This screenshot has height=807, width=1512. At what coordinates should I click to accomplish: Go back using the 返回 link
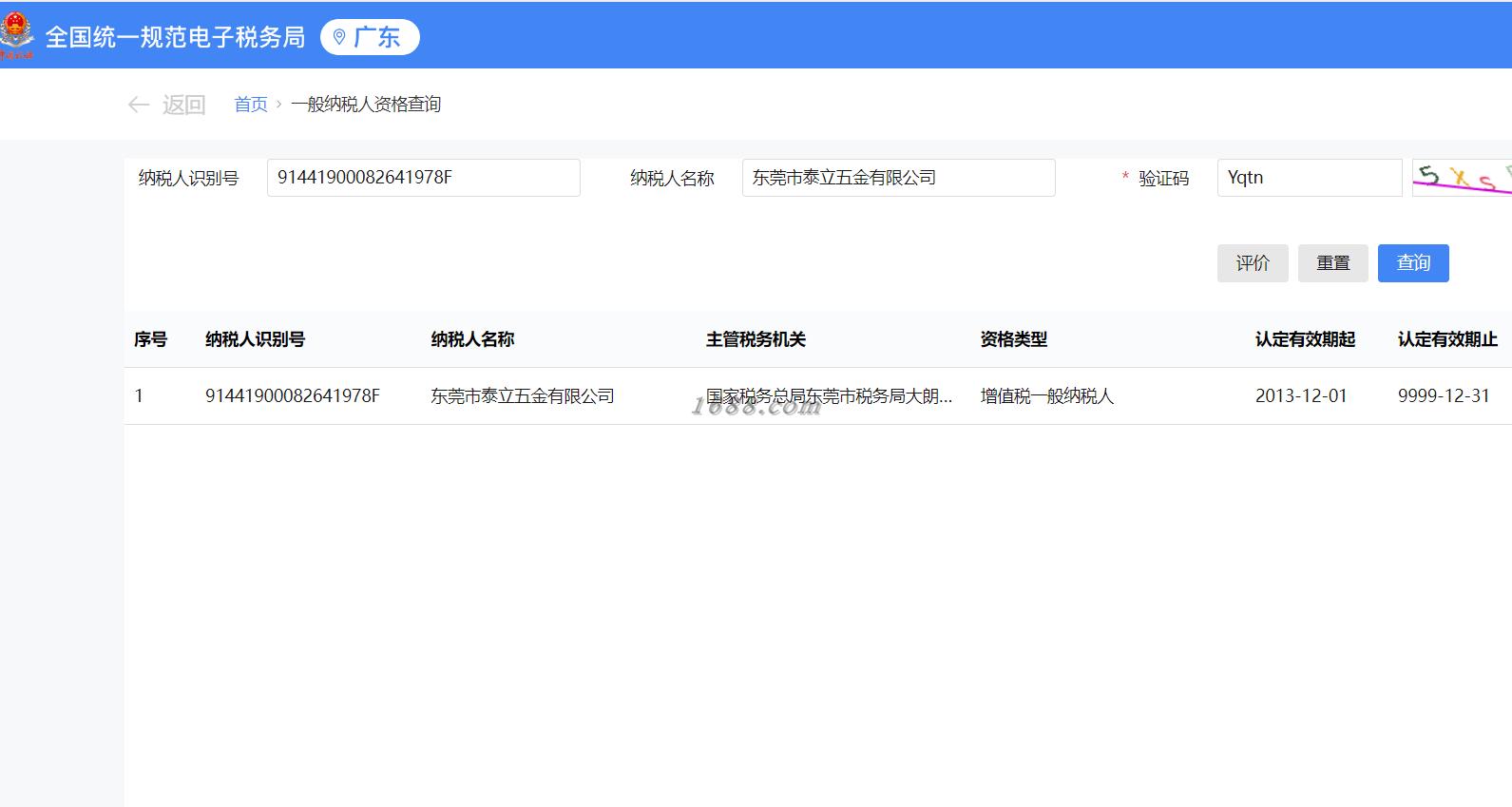click(x=184, y=105)
